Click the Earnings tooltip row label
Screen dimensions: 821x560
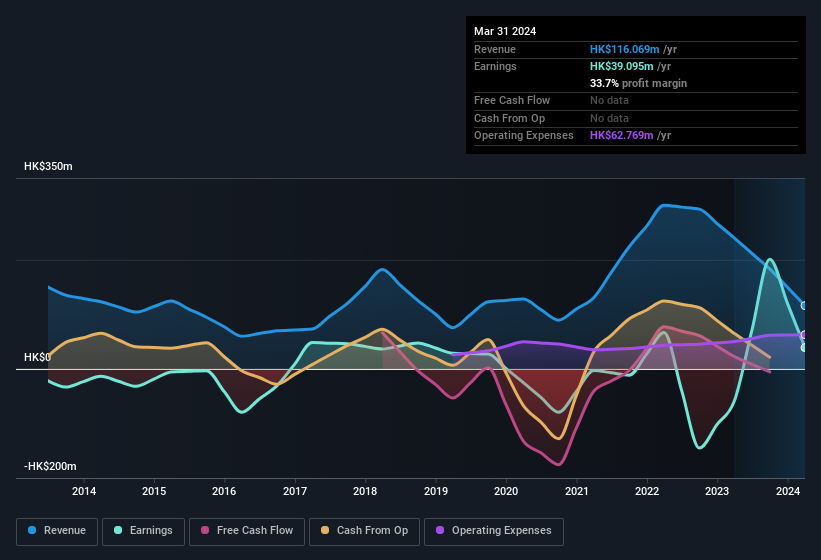pos(495,66)
